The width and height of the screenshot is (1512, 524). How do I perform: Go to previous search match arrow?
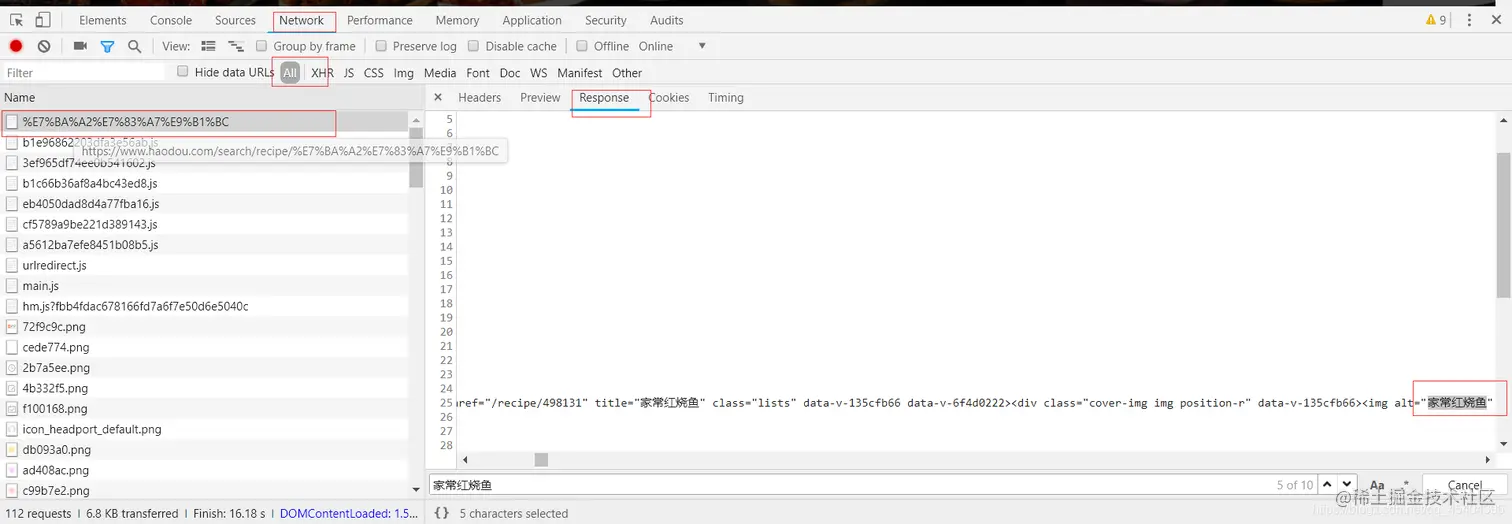(x=1329, y=485)
